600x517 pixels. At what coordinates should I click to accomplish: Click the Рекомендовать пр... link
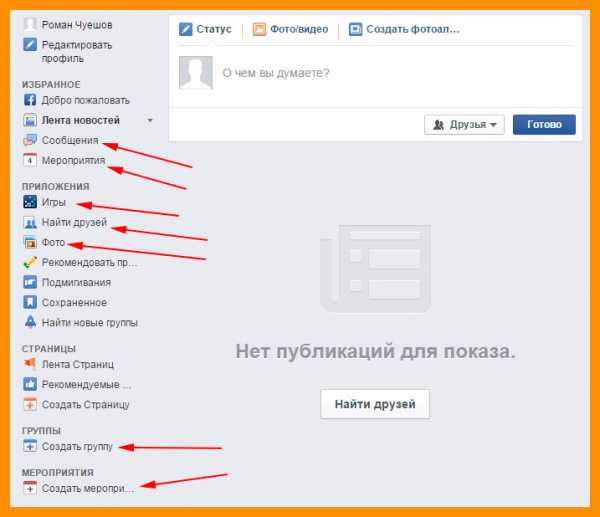click(89, 263)
